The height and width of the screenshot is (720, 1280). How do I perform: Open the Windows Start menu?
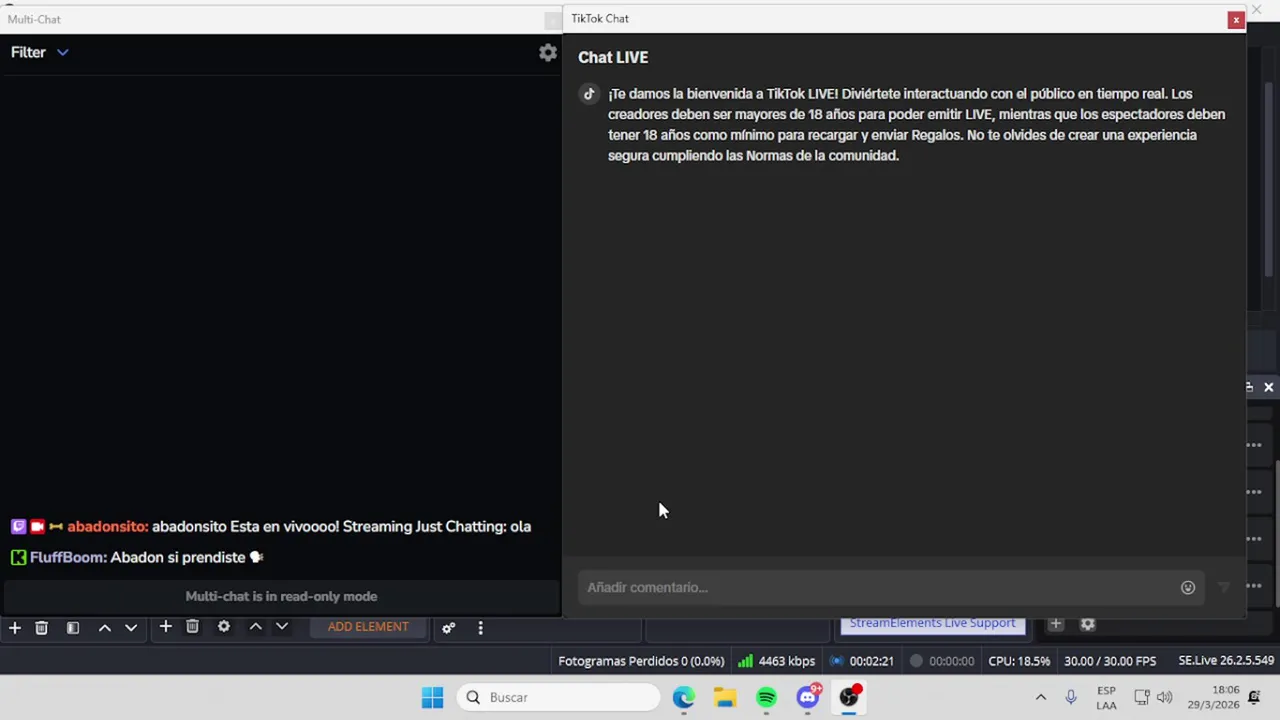432,698
